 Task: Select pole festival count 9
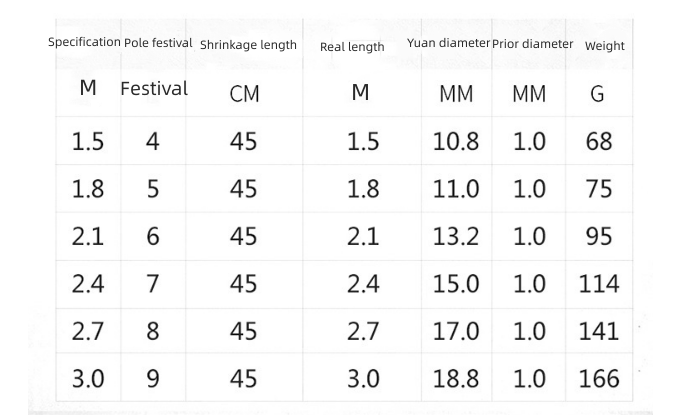(152, 379)
